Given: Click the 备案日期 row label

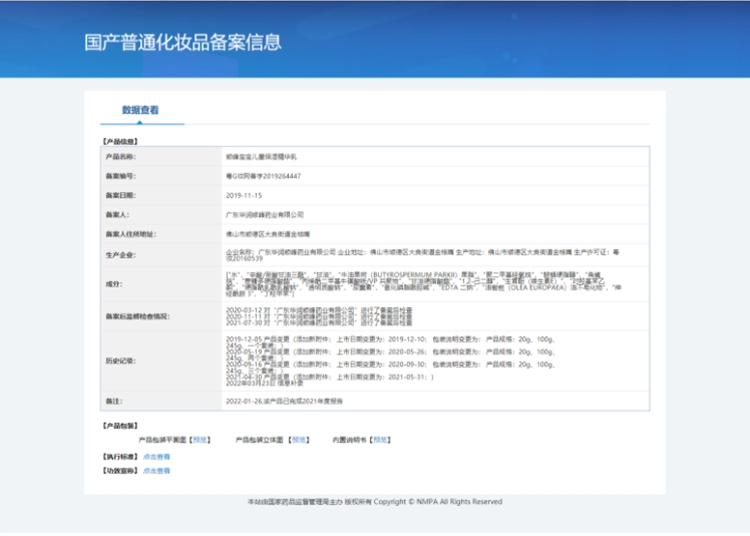Looking at the screenshot, I should (121, 195).
